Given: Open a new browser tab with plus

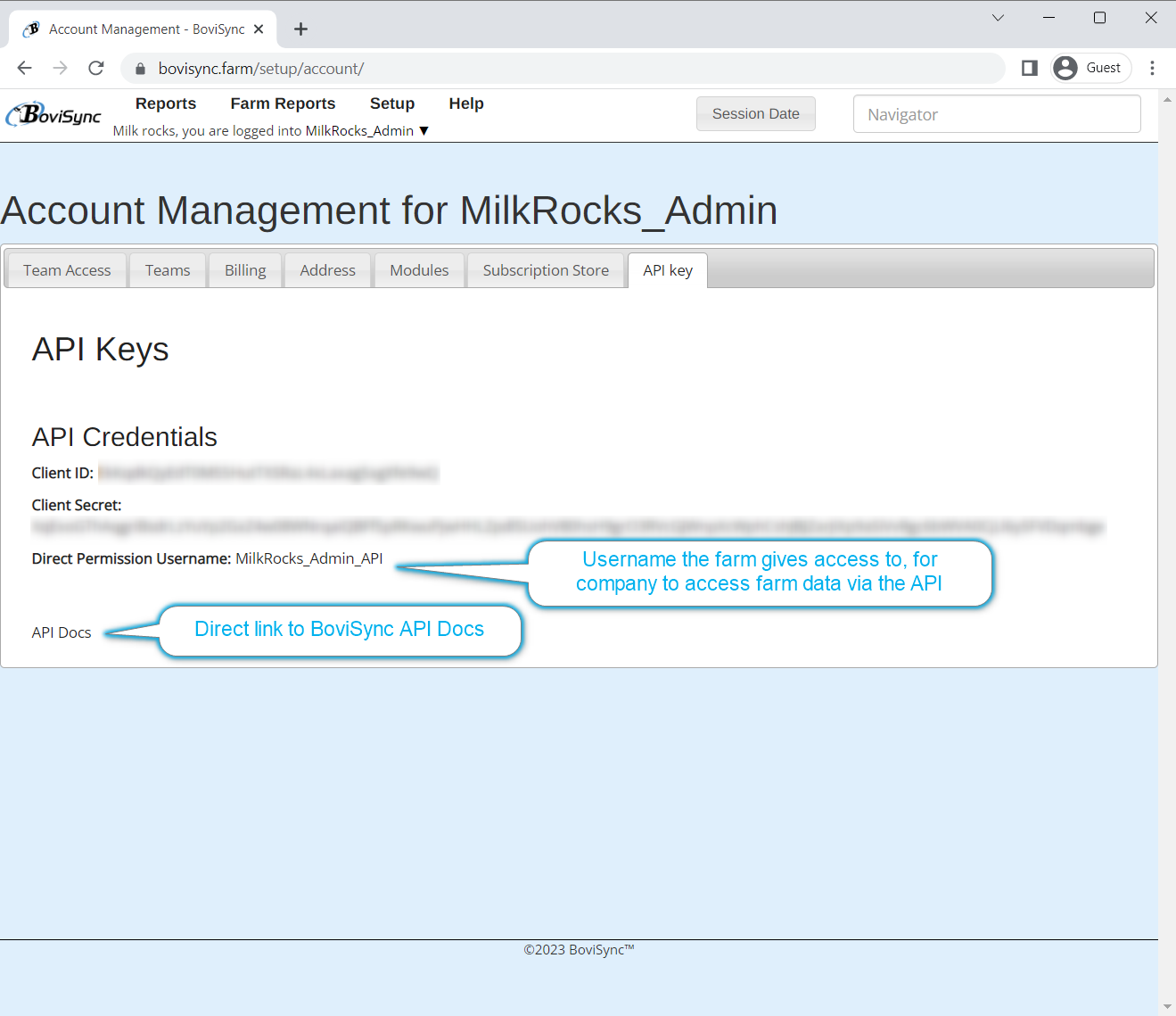Looking at the screenshot, I should pyautogui.click(x=300, y=29).
